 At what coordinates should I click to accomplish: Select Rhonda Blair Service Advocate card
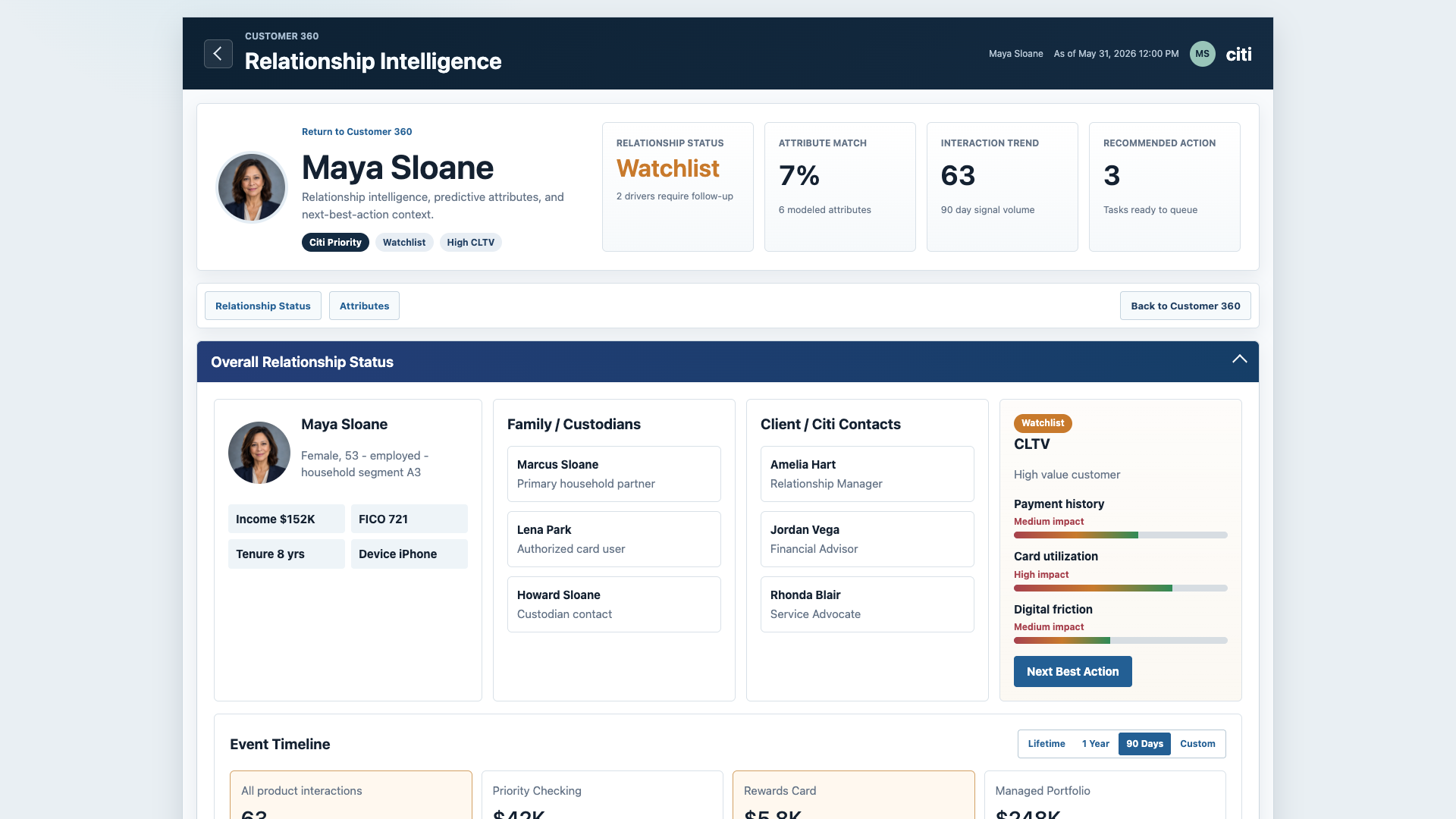(868, 604)
